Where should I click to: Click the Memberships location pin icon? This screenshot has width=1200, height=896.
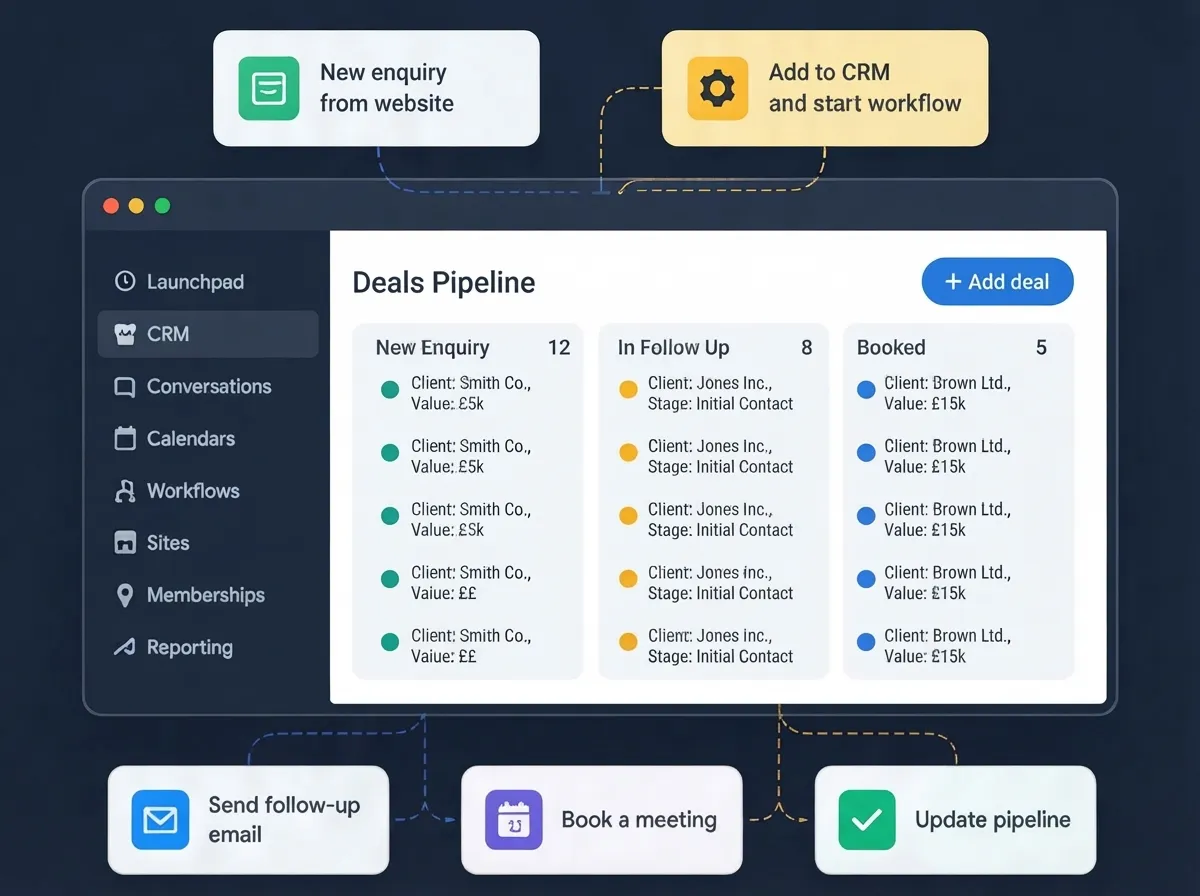[125, 595]
